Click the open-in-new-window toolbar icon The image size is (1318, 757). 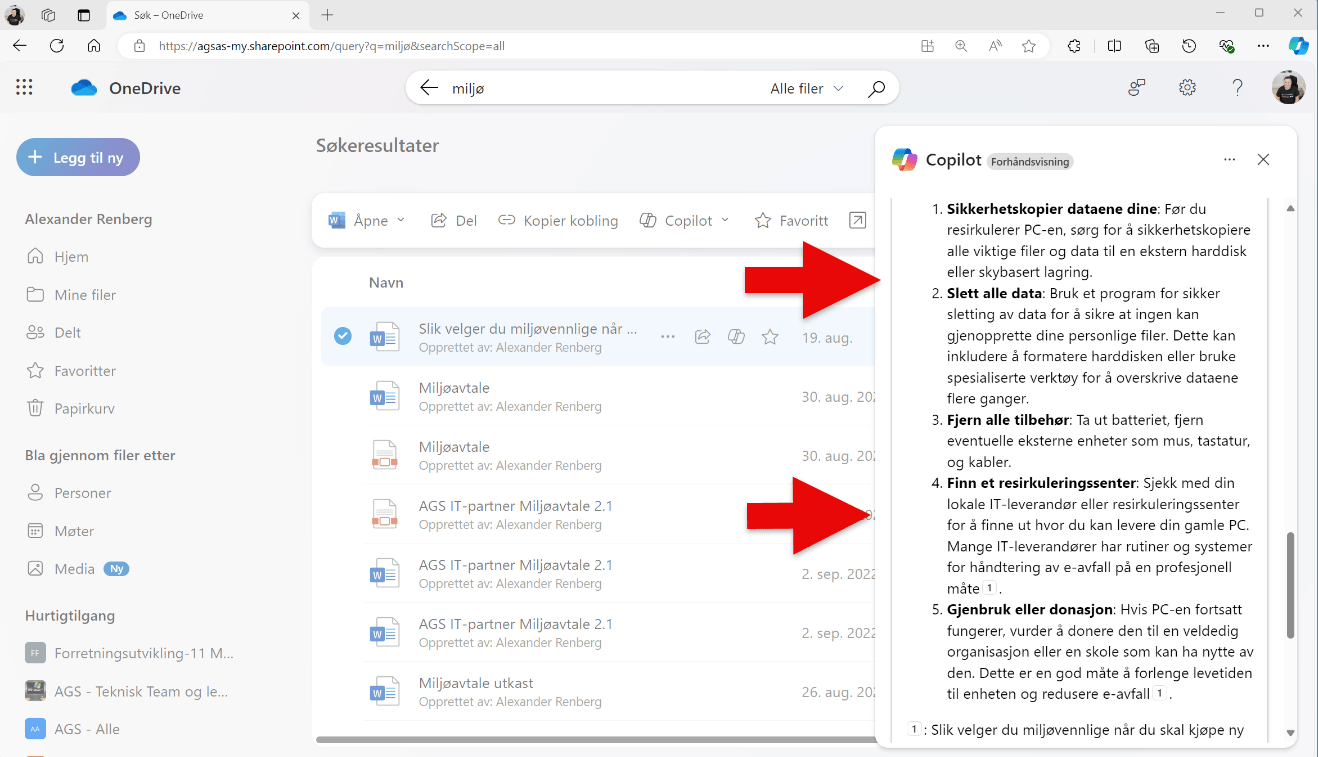click(x=857, y=220)
